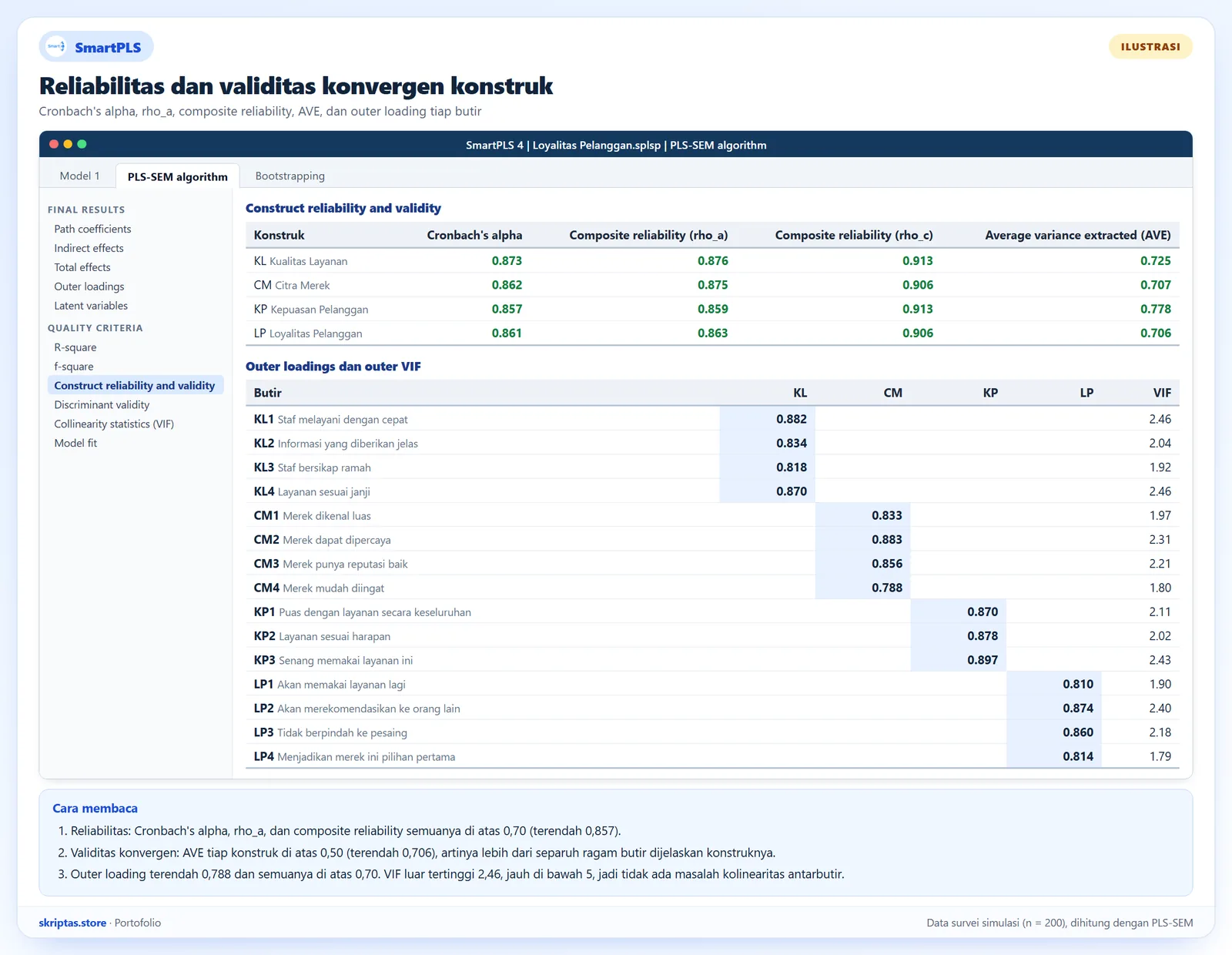
Task: Show Model fit results
Action: pos(75,444)
